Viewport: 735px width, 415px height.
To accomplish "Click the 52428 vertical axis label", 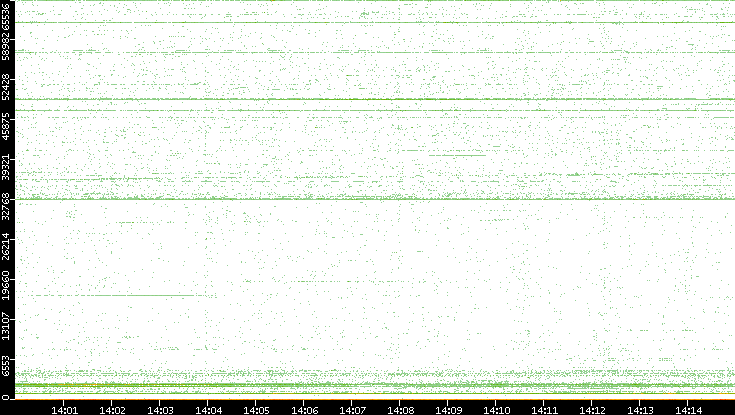I will [x=5, y=87].
